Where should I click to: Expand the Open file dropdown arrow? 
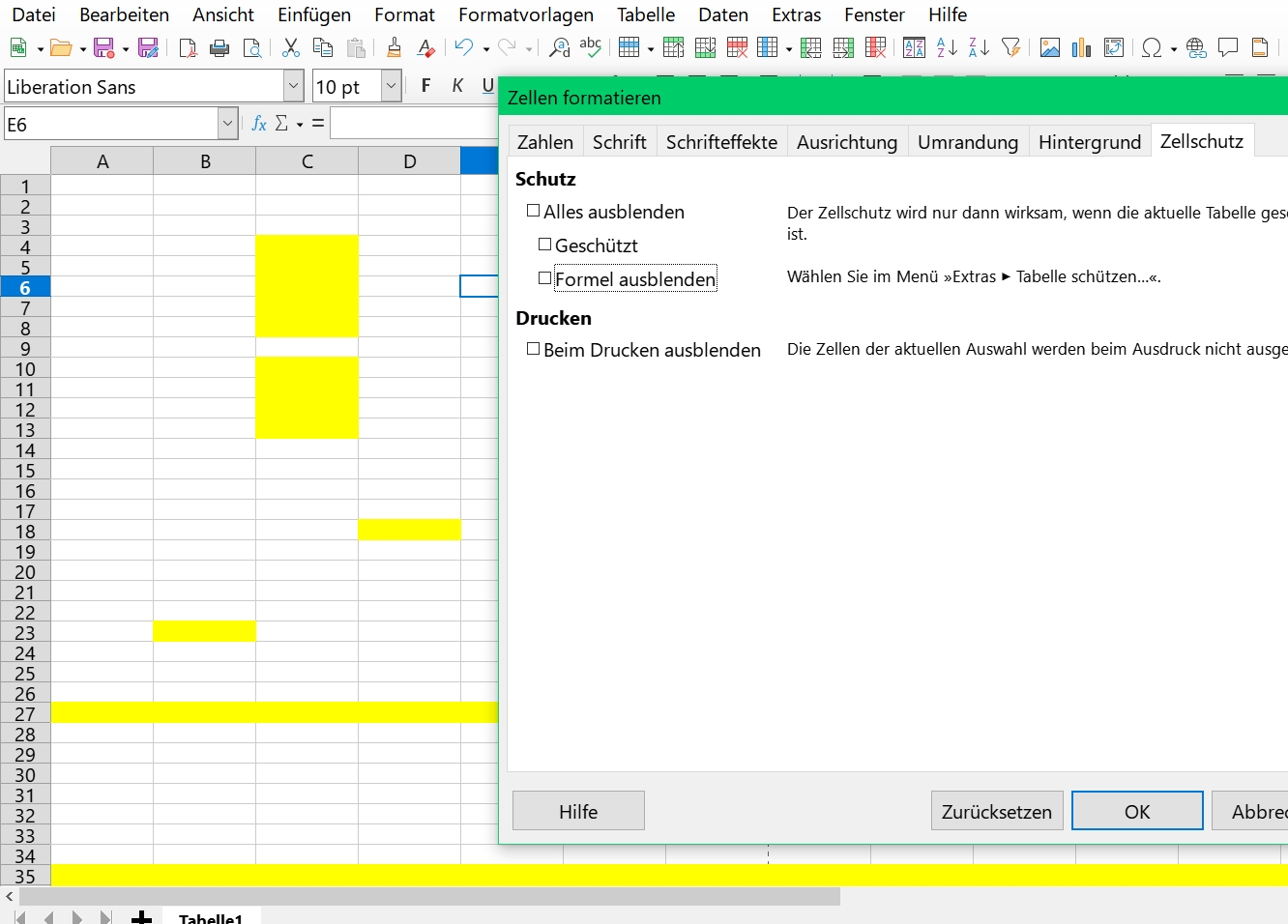83,48
